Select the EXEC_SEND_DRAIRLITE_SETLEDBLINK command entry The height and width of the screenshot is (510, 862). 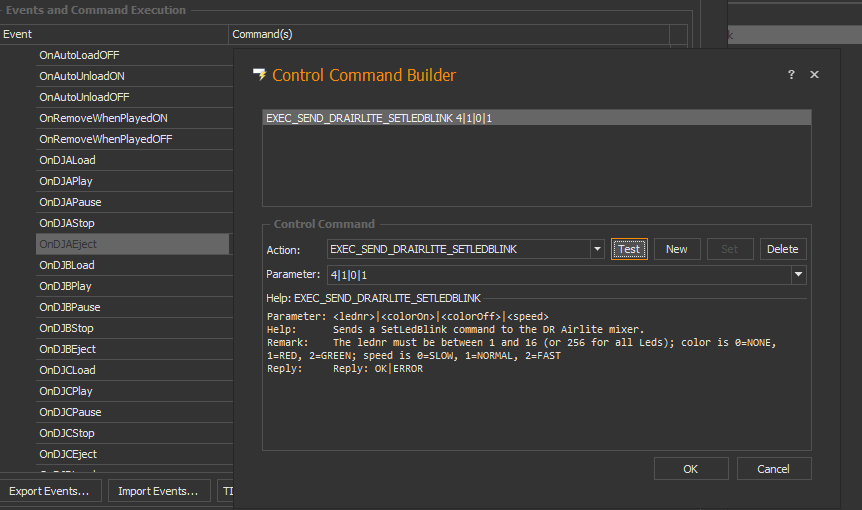click(x=380, y=118)
